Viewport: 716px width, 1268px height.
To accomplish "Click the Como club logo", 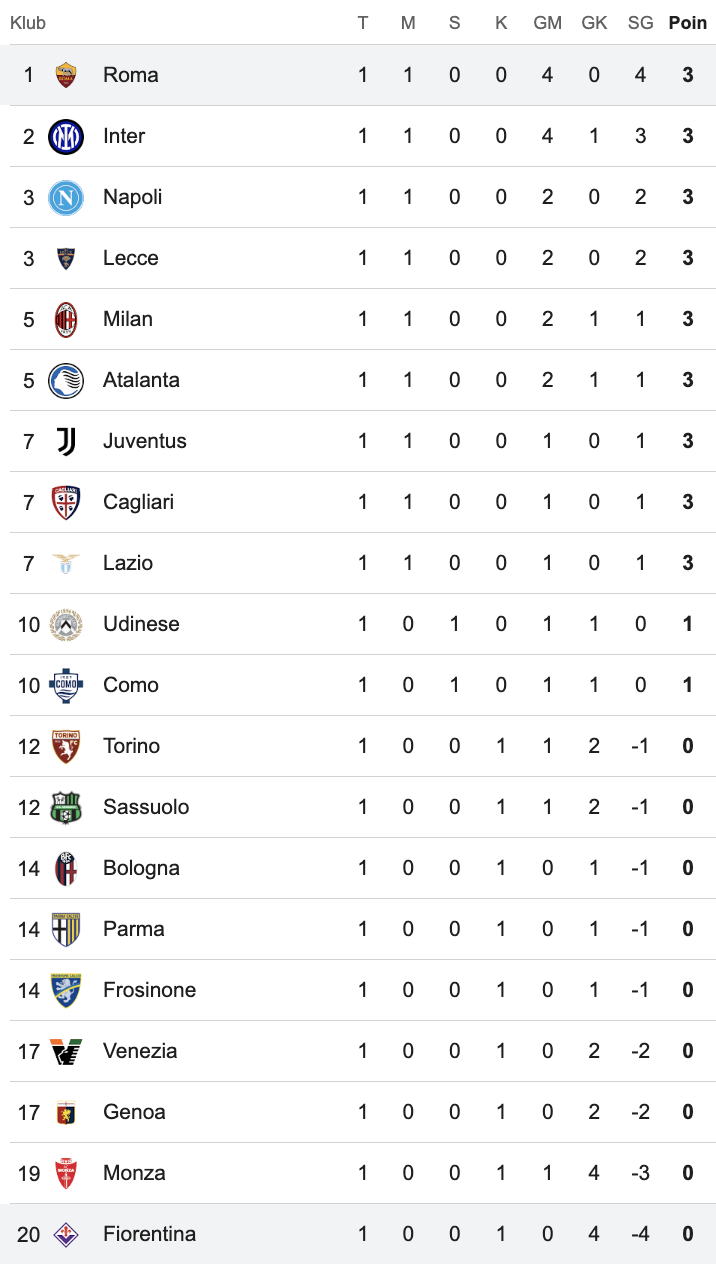I will (x=66, y=685).
